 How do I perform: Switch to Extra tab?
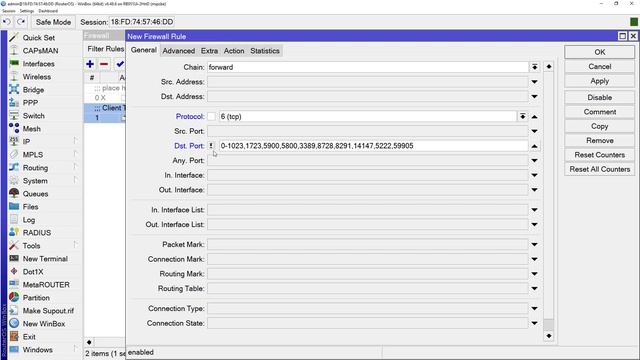209,51
